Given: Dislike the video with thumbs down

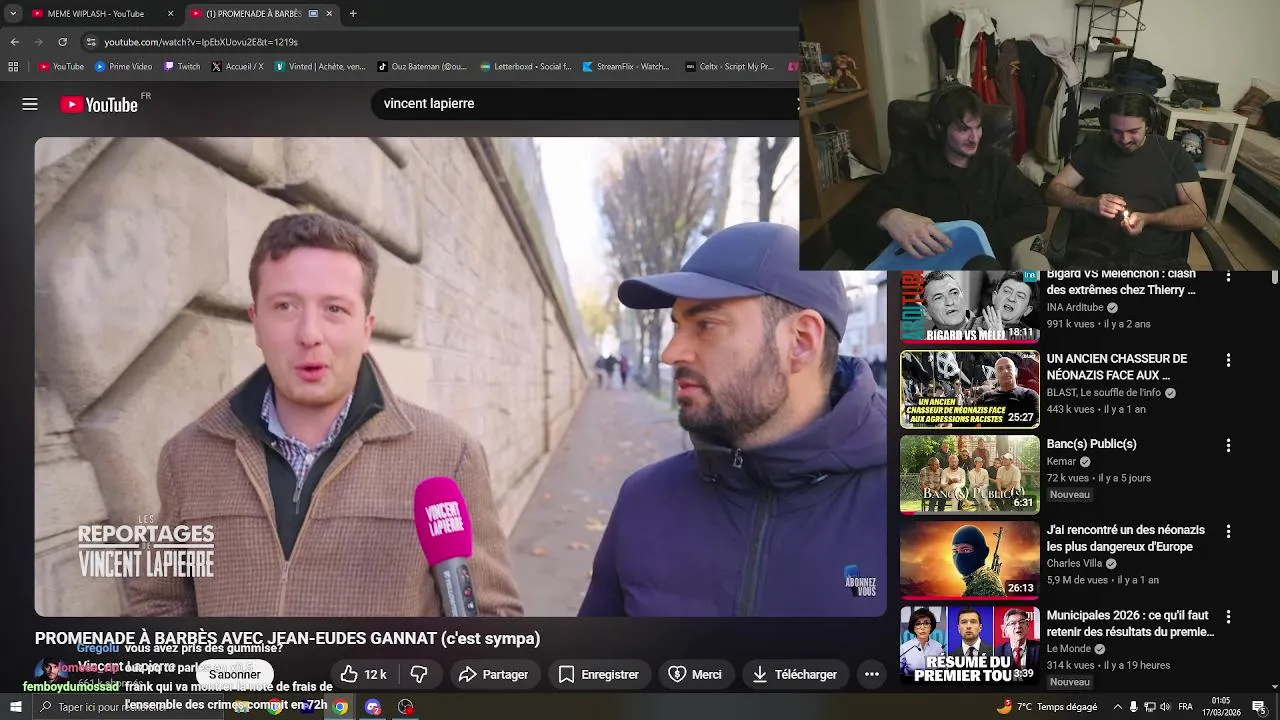Looking at the screenshot, I should coord(419,674).
